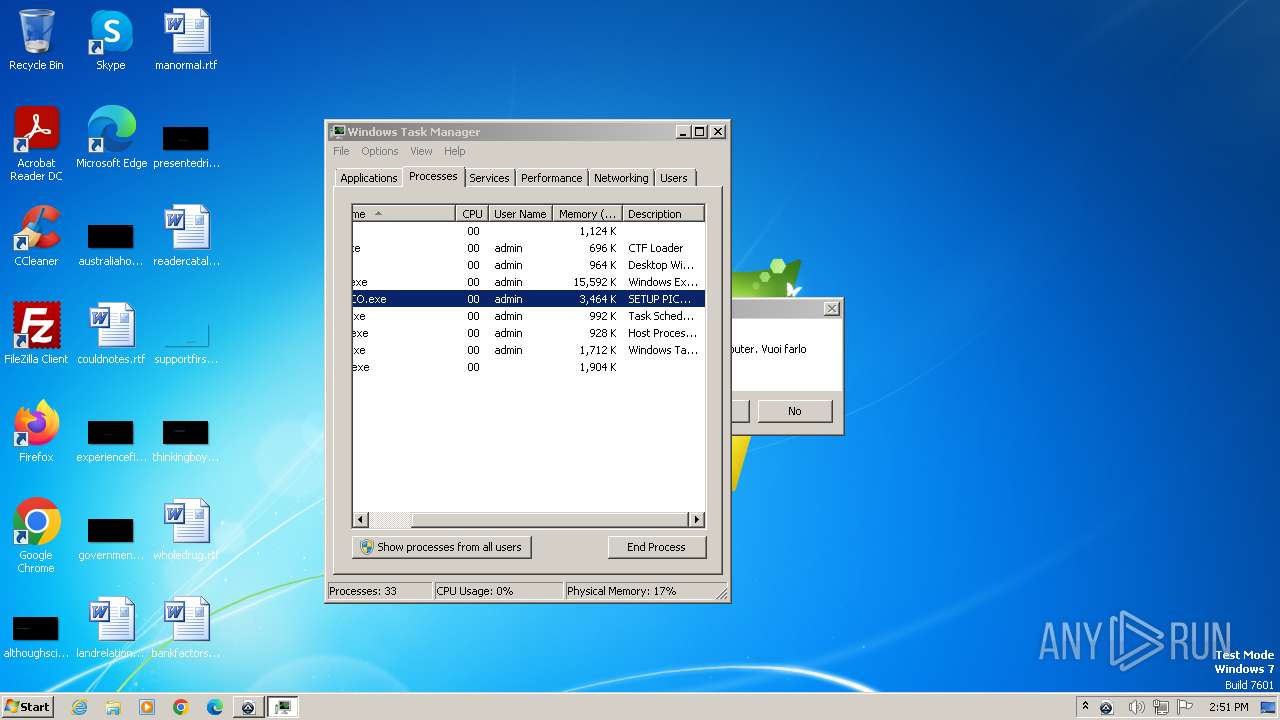Open wholedrug.rtf document icon
This screenshot has width=1280, height=720.
(186, 530)
